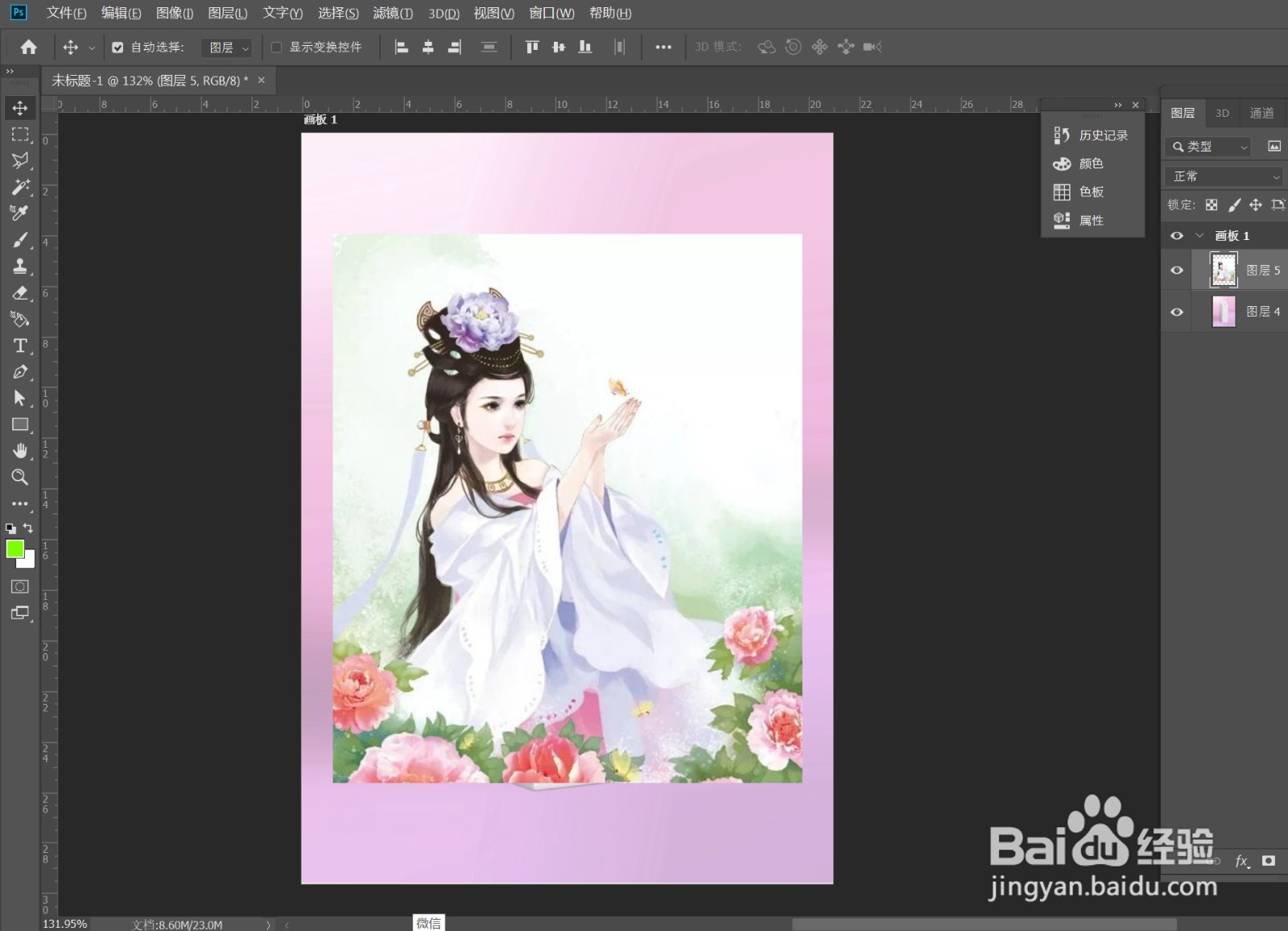Click the 图层 5 layer thumbnail

click(x=1224, y=270)
